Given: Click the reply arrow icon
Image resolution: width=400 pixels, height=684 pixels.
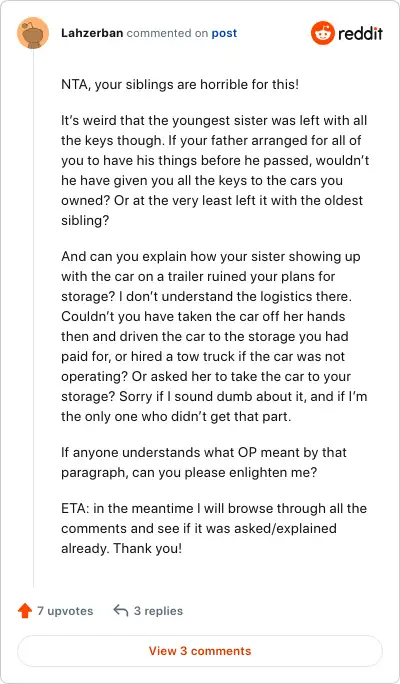Looking at the screenshot, I should pyautogui.click(x=120, y=611).
